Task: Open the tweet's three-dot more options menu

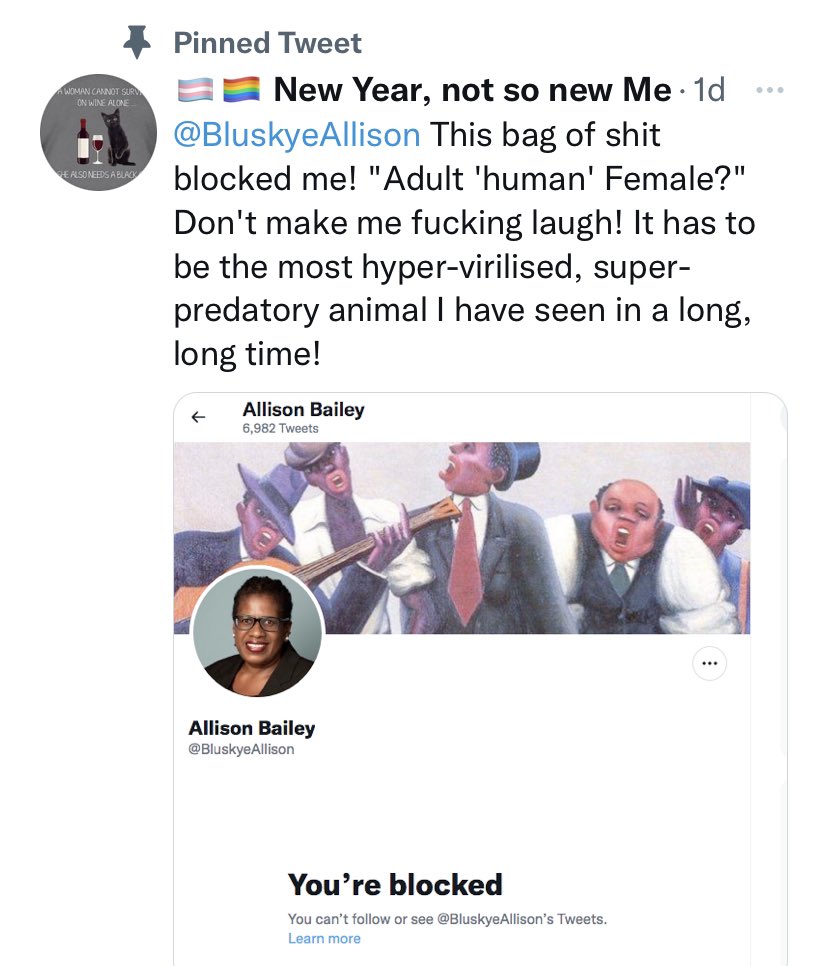Action: tap(769, 90)
